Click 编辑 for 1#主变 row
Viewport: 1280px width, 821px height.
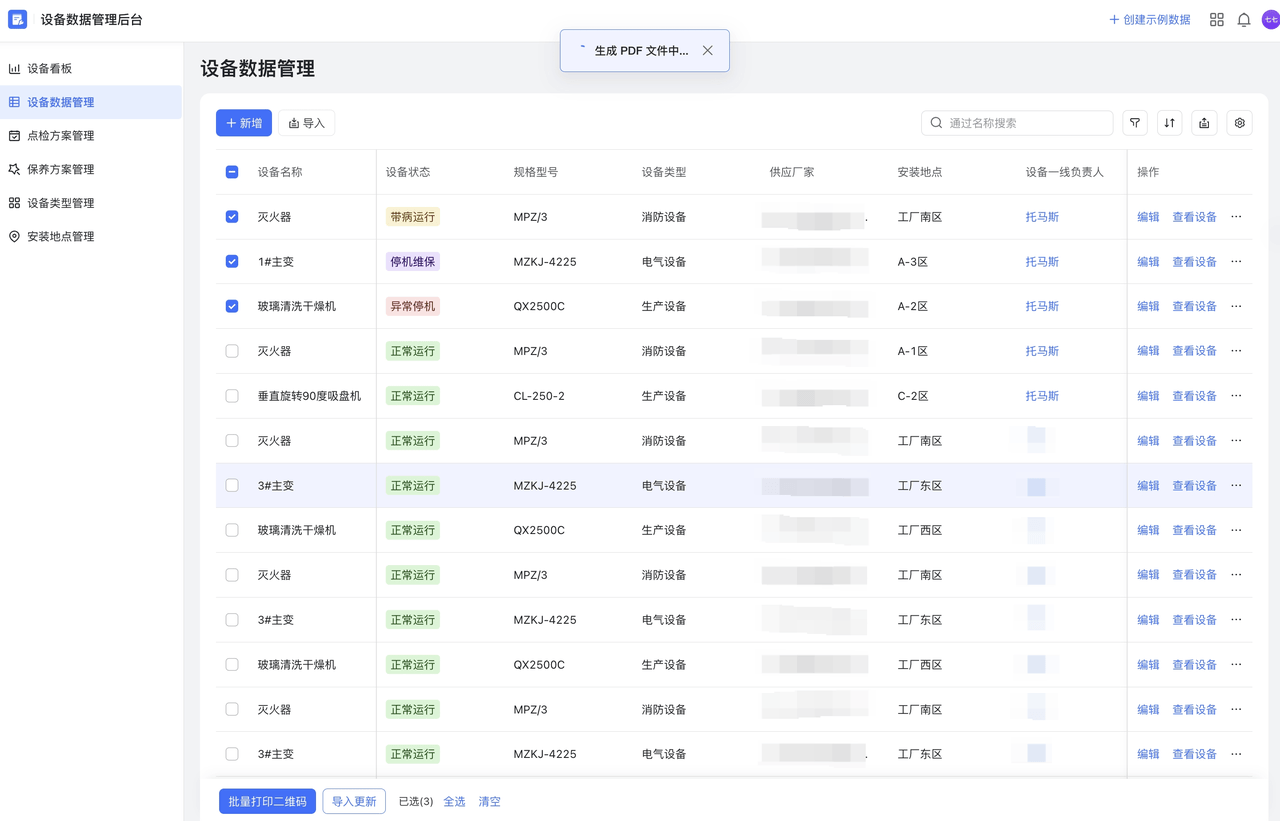(x=1148, y=262)
